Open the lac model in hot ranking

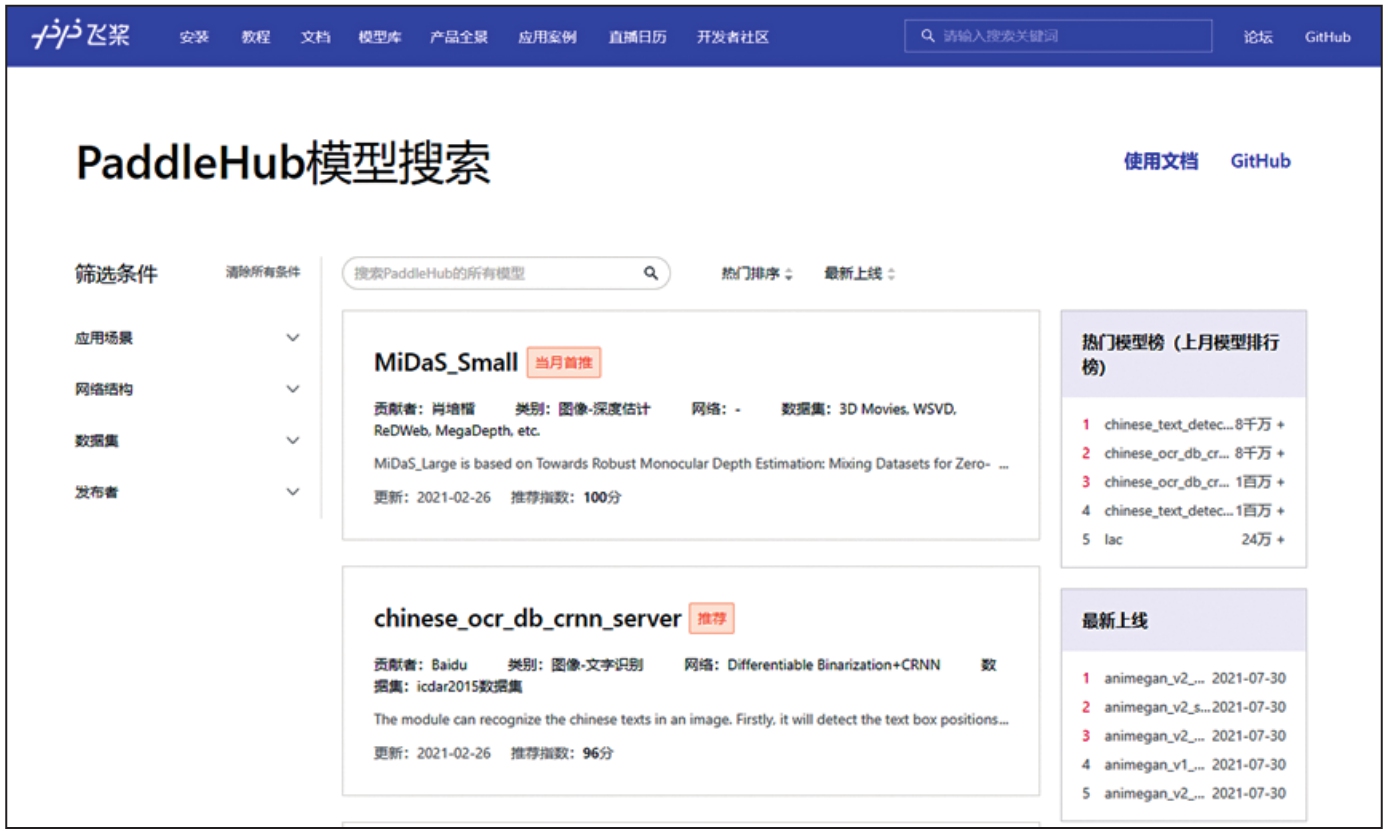tap(1184, 540)
